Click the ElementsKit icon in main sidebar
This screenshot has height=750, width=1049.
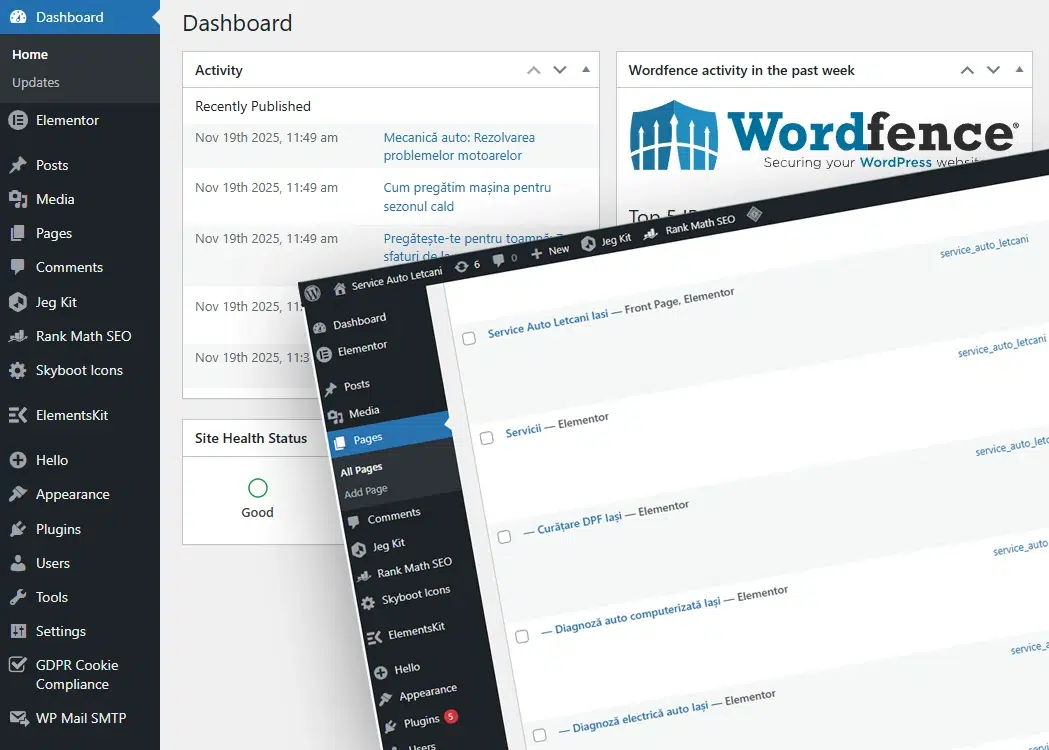coord(18,415)
